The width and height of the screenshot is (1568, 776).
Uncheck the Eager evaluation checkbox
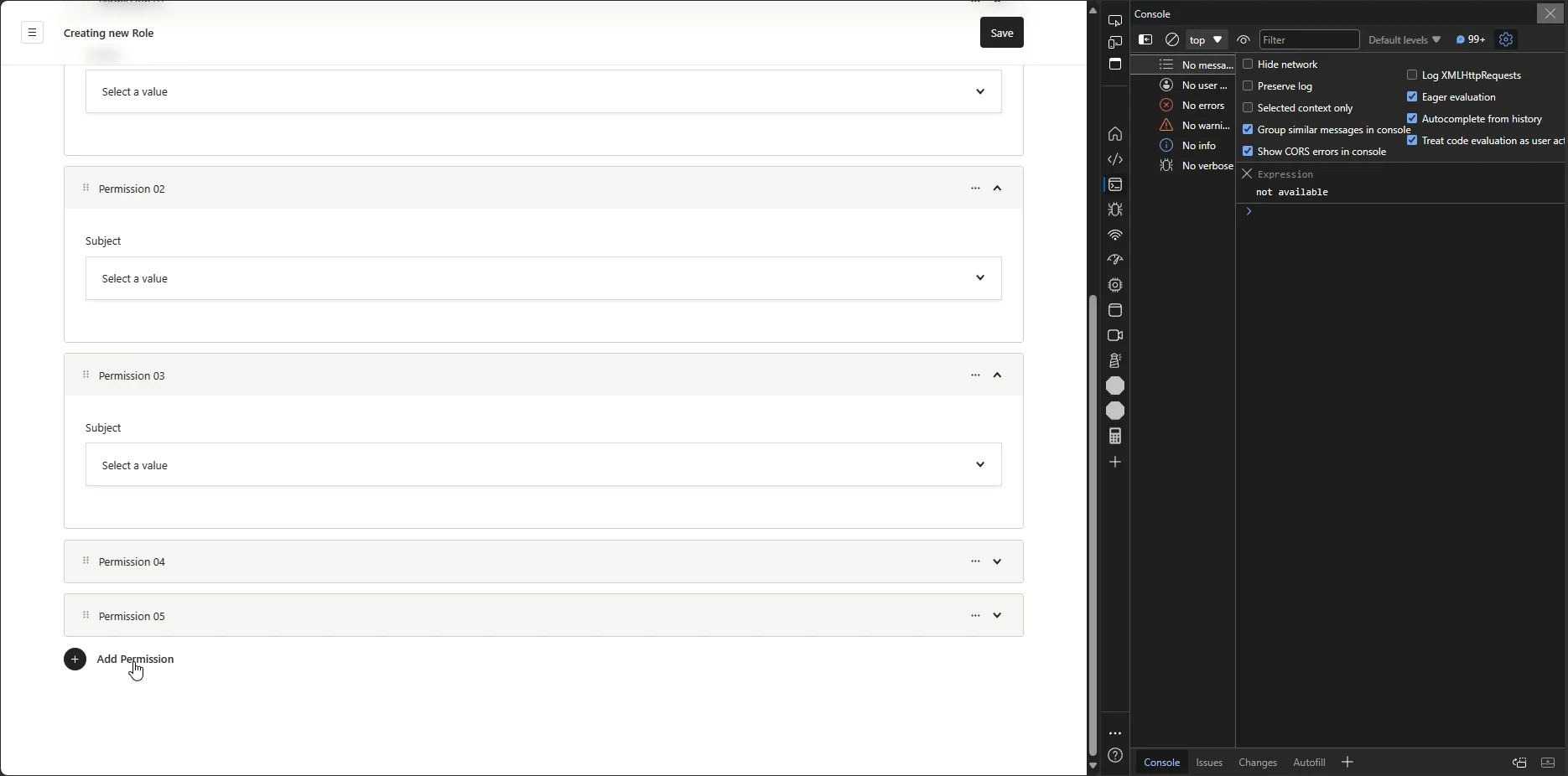(1412, 96)
